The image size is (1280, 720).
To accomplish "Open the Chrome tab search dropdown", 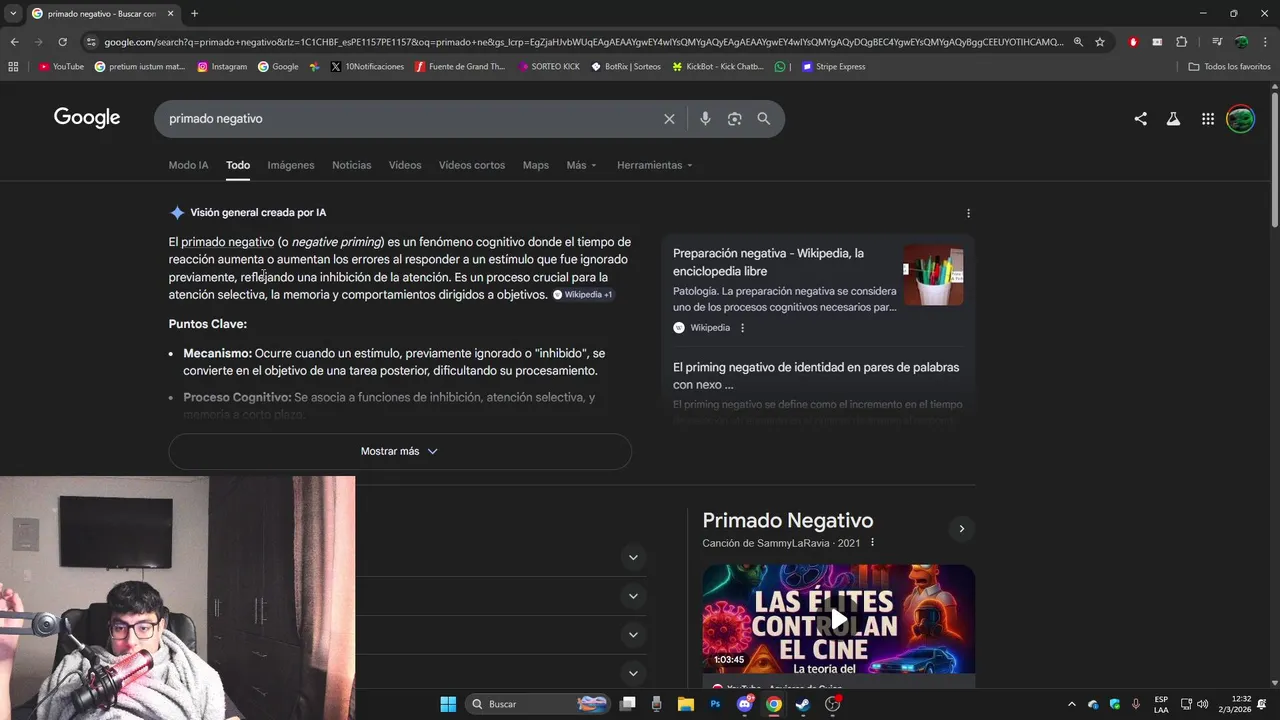I will (13, 14).
